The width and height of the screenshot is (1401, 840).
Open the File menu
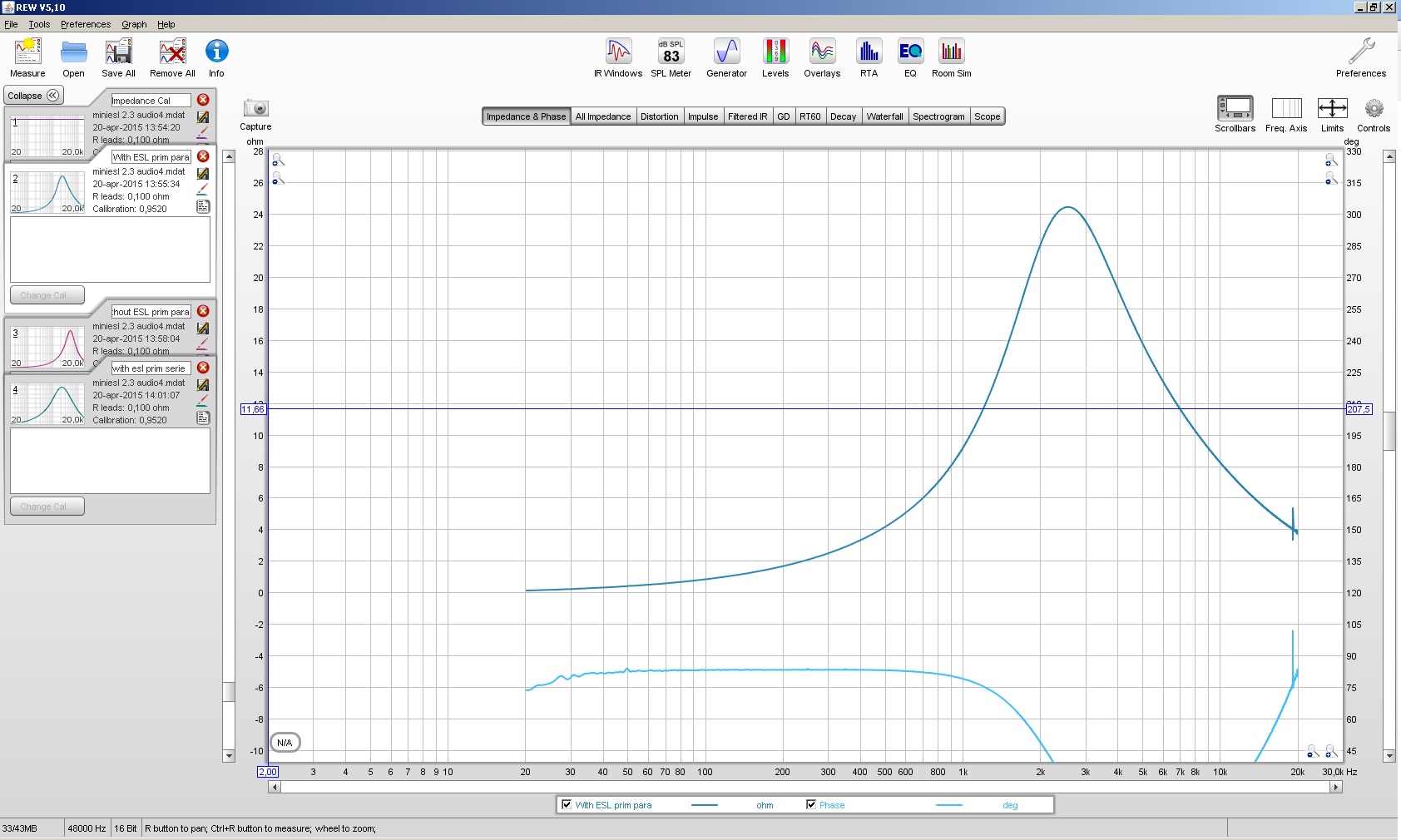(x=11, y=24)
